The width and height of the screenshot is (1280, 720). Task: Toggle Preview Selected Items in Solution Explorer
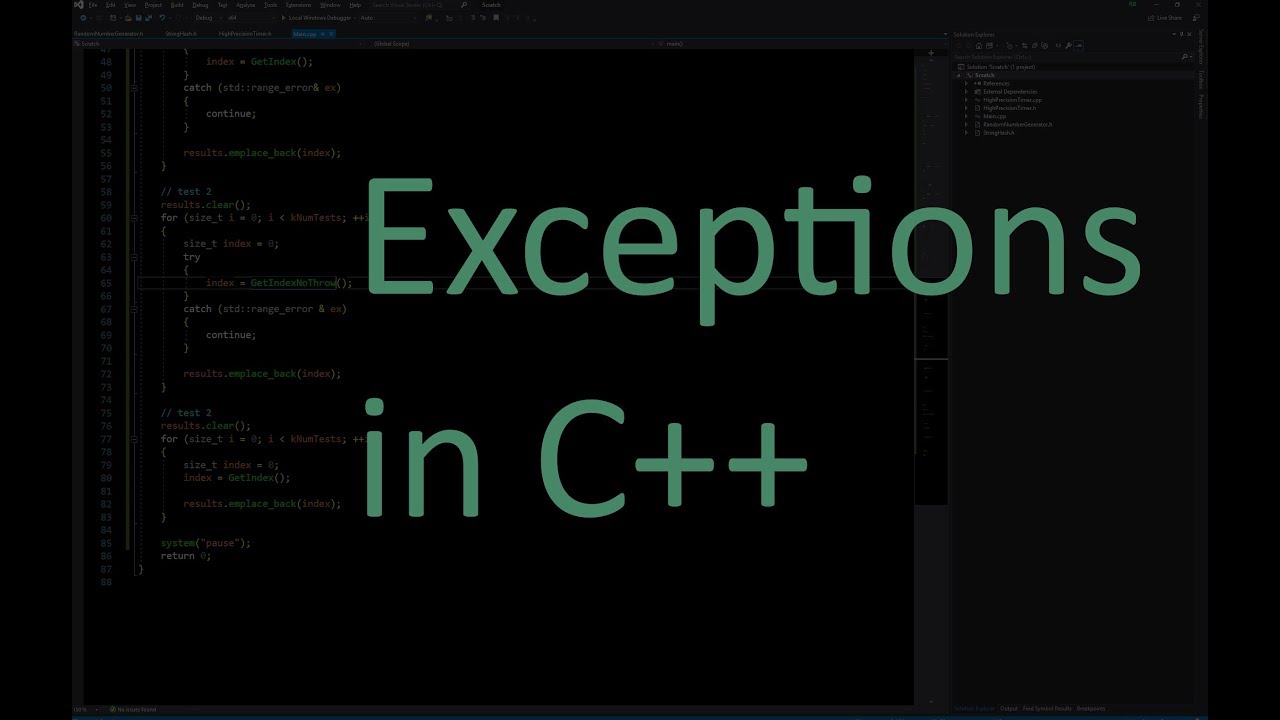tap(1079, 46)
